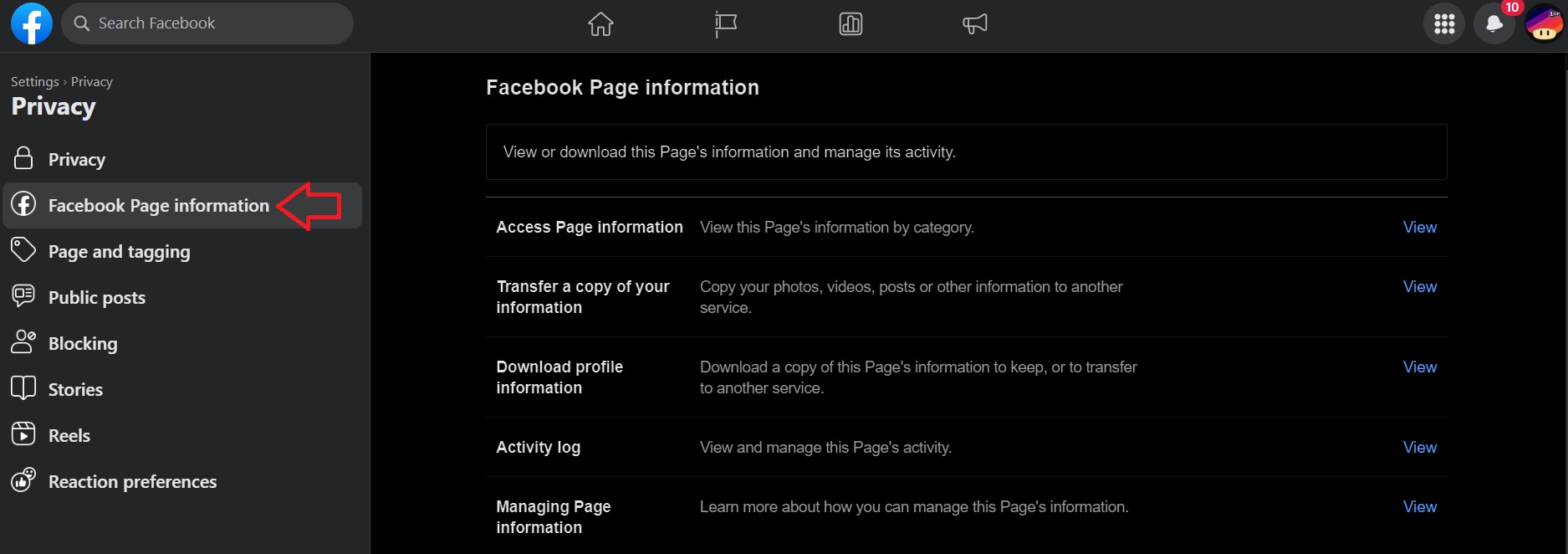The width and height of the screenshot is (1568, 554).
Task: View Access Page information
Action: coord(1419,227)
